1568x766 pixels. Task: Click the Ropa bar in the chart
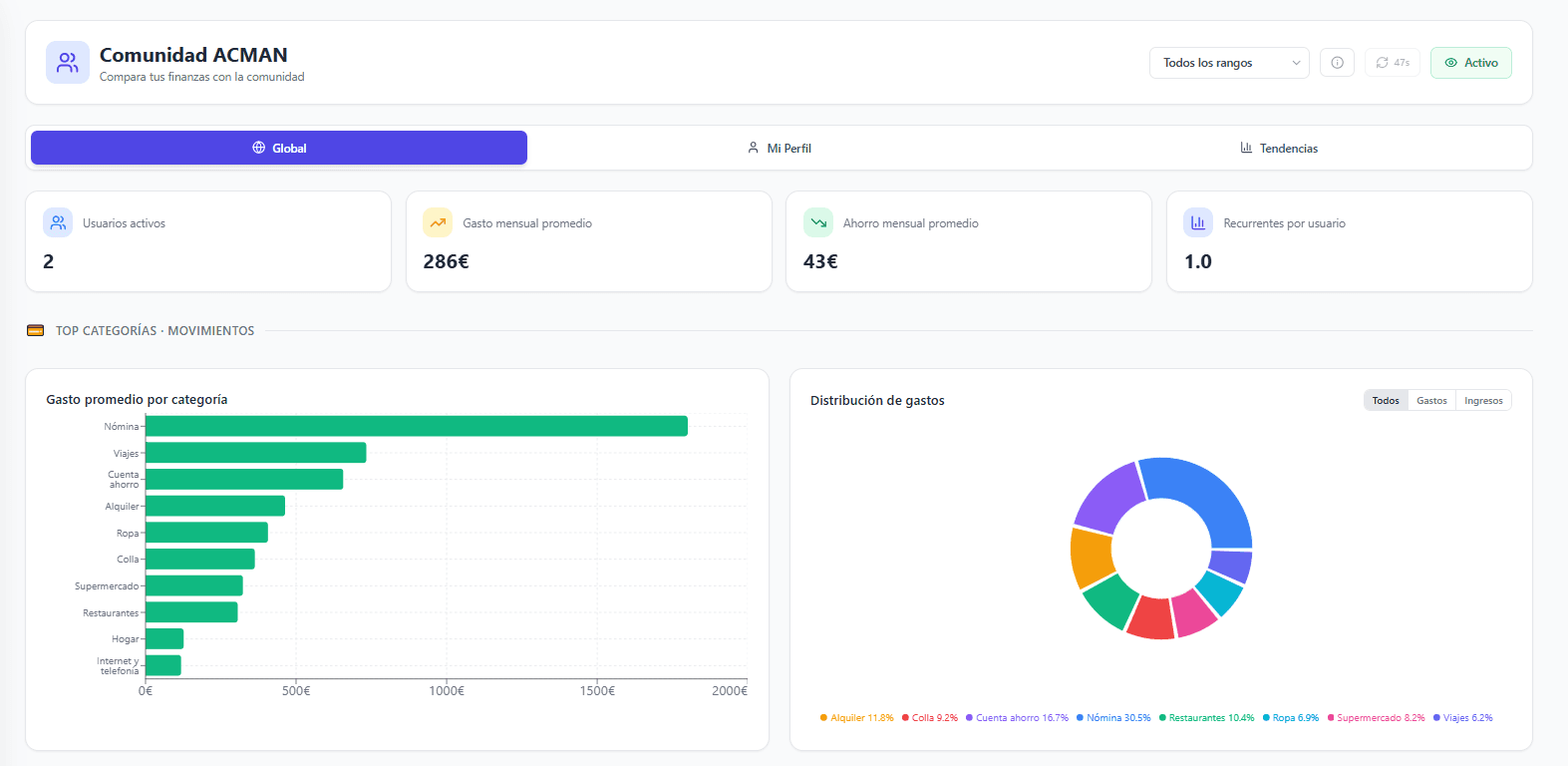click(x=206, y=533)
